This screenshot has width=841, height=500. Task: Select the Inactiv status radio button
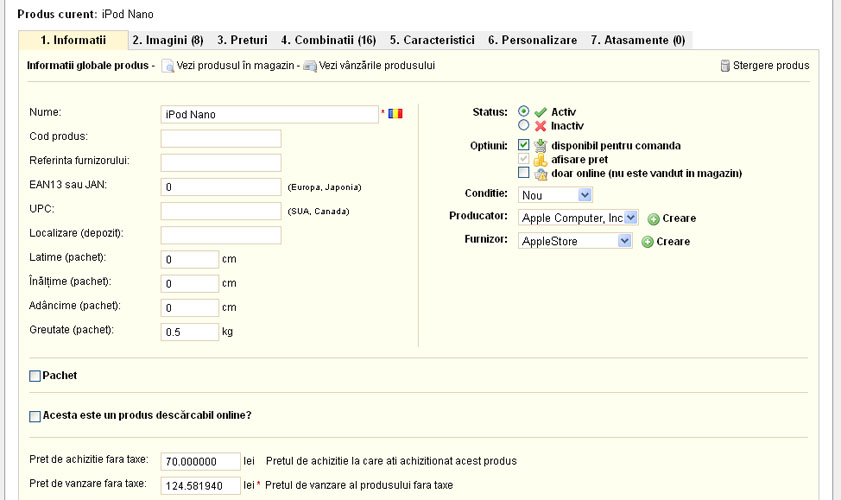pyautogui.click(x=523, y=125)
